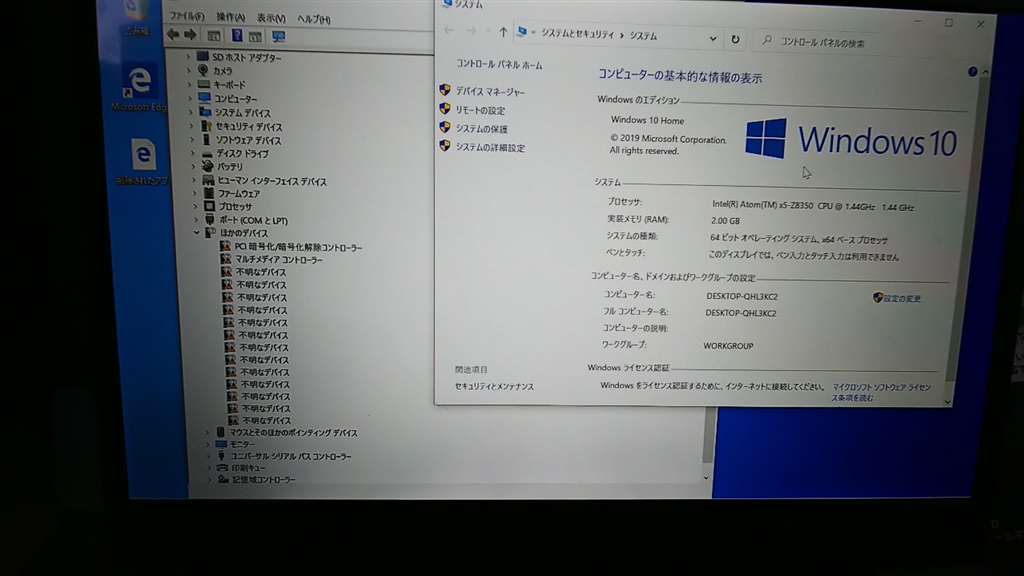
Task: Select the セキュリティ デバイス tree item
Action: point(249,127)
